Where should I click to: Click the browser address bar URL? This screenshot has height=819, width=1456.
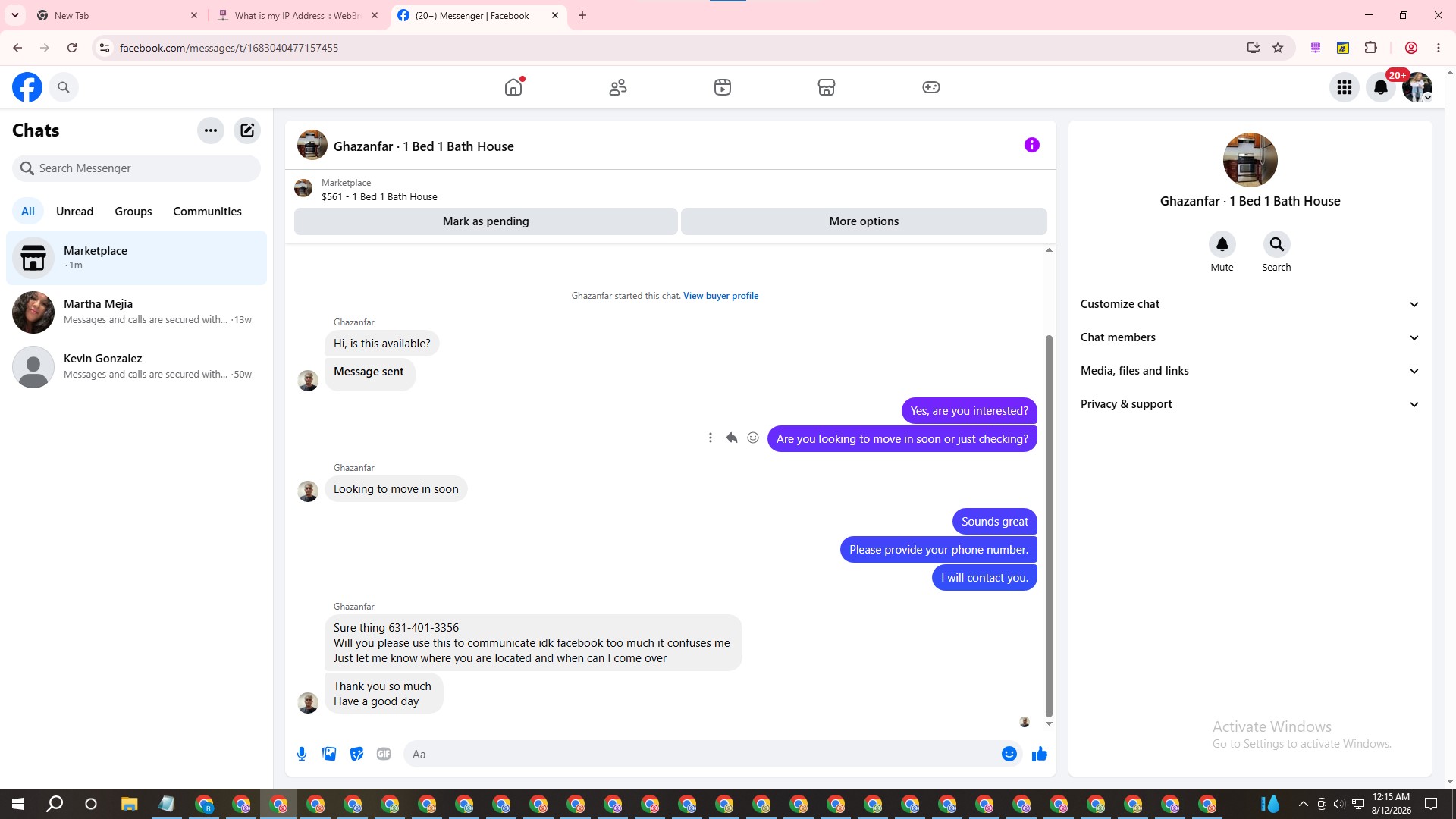229,48
